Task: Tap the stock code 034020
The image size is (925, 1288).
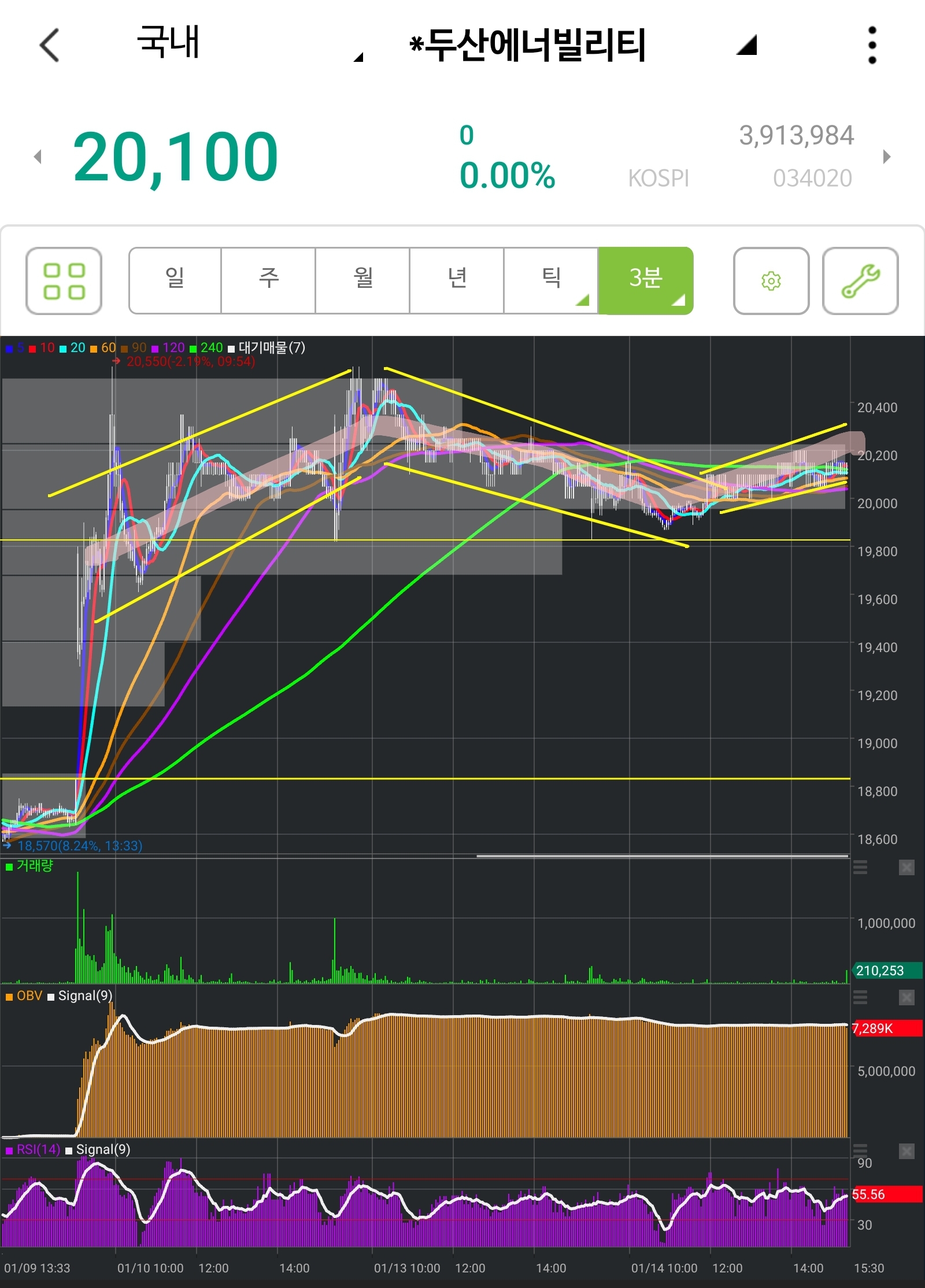Action: tap(812, 178)
